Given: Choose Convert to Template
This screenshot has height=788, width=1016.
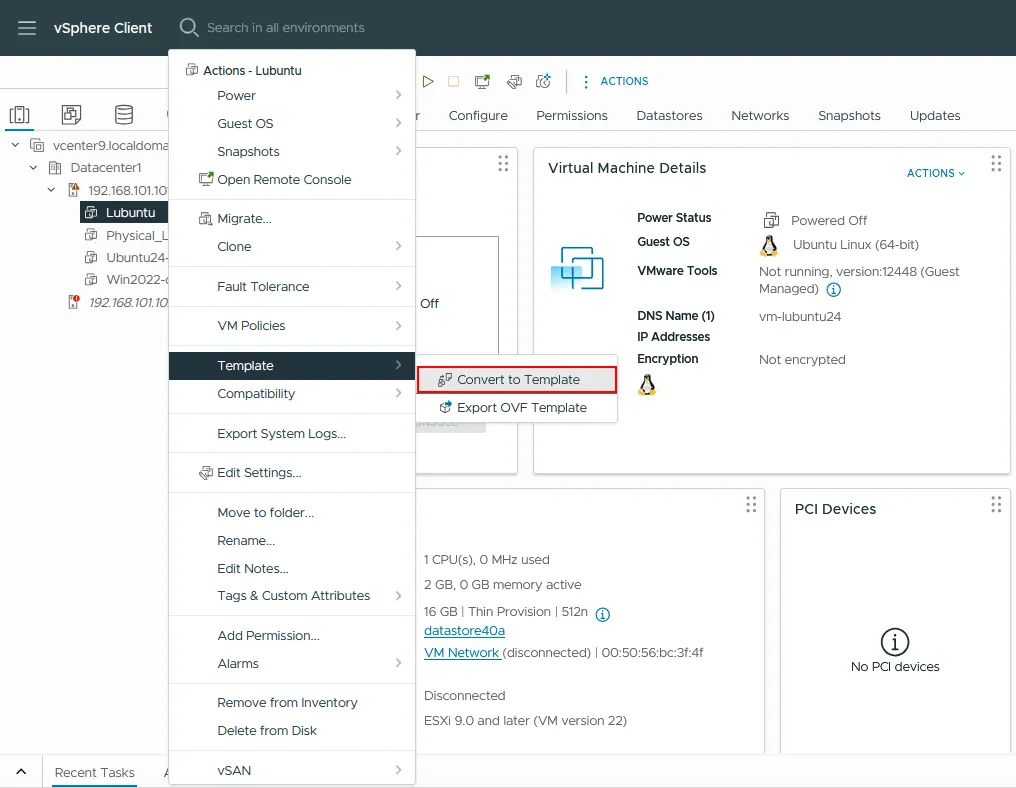Looking at the screenshot, I should pyautogui.click(x=517, y=380).
